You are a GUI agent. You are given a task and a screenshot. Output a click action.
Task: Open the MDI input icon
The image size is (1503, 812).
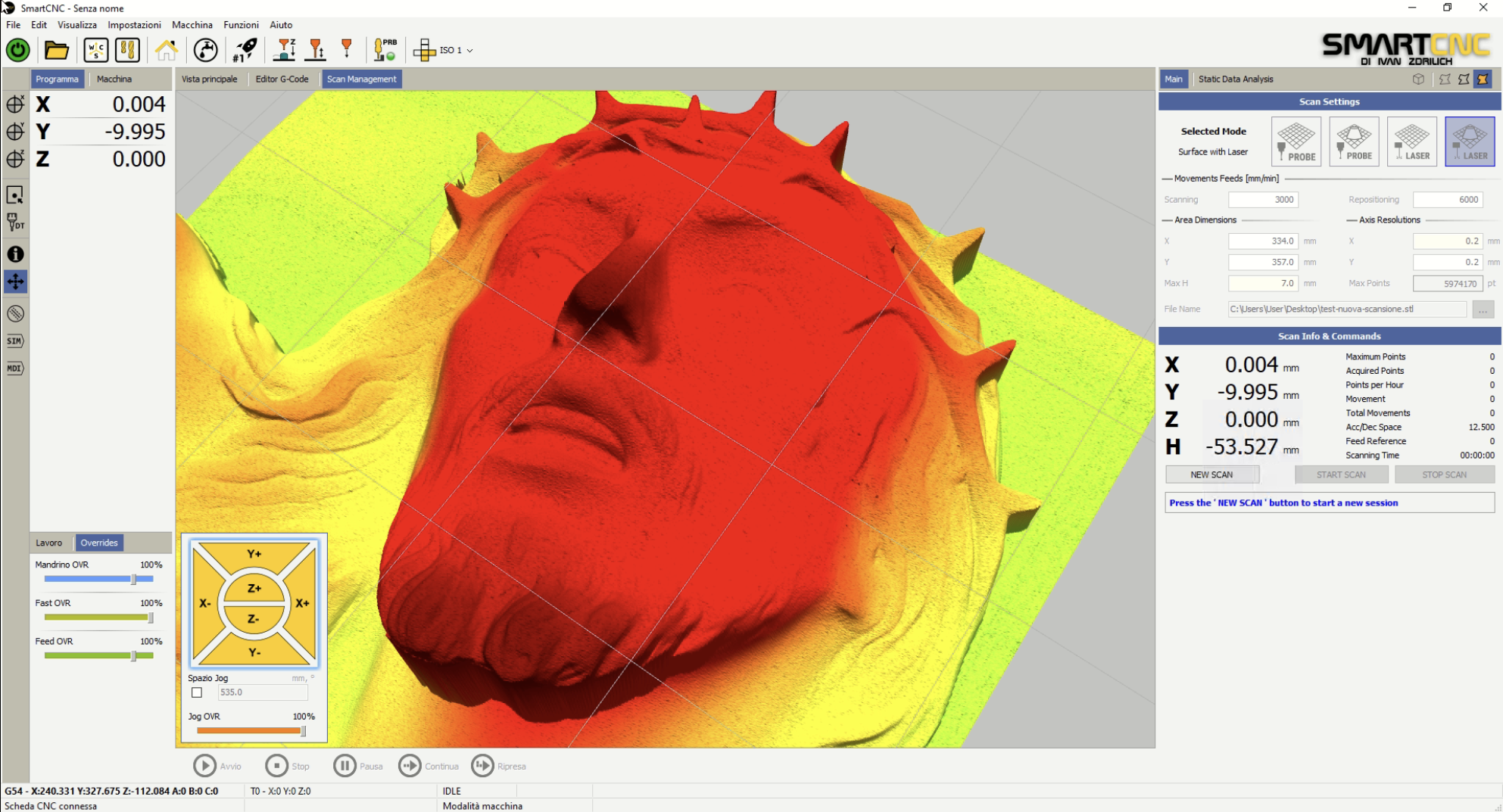coord(15,368)
